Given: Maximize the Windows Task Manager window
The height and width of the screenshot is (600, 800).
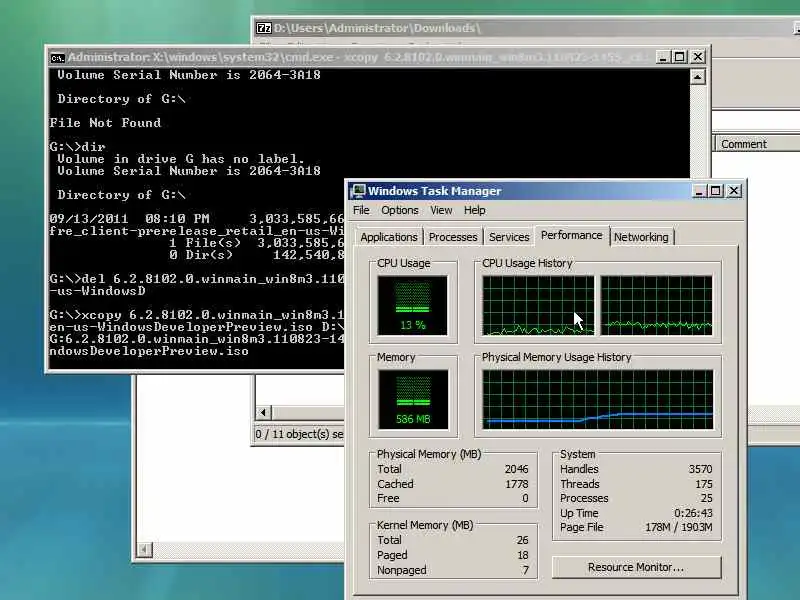Looking at the screenshot, I should [716, 191].
